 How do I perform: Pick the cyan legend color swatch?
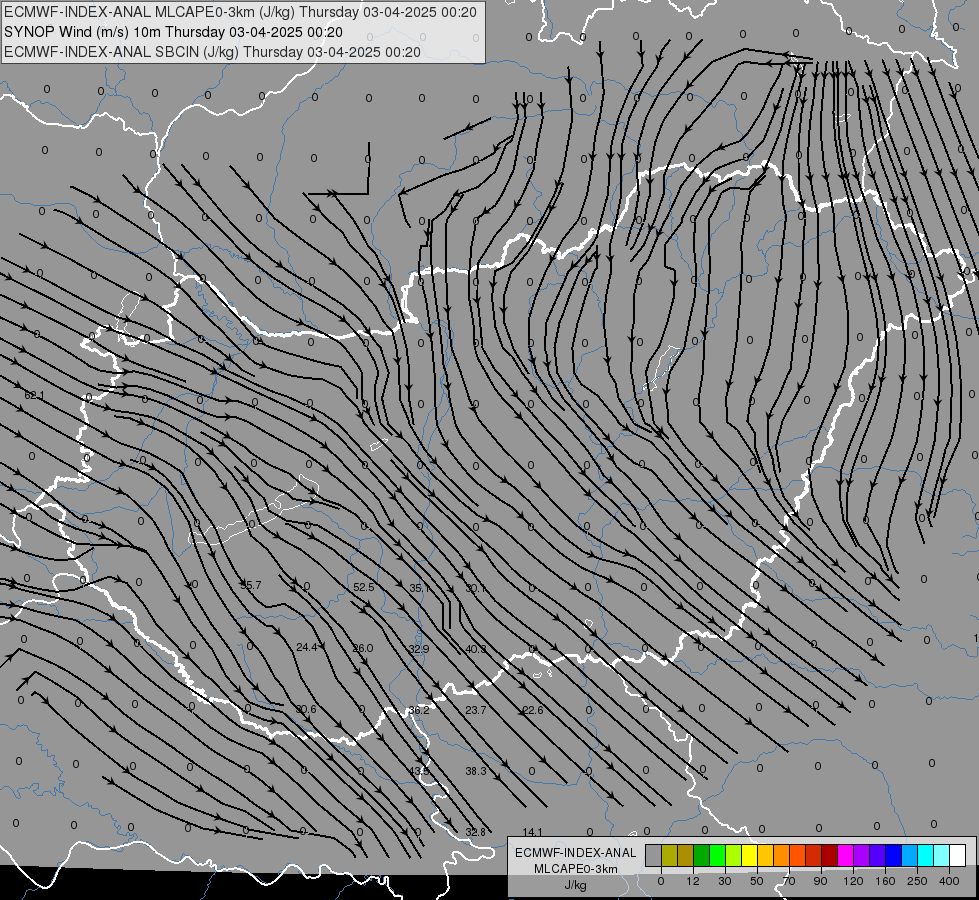click(925, 855)
